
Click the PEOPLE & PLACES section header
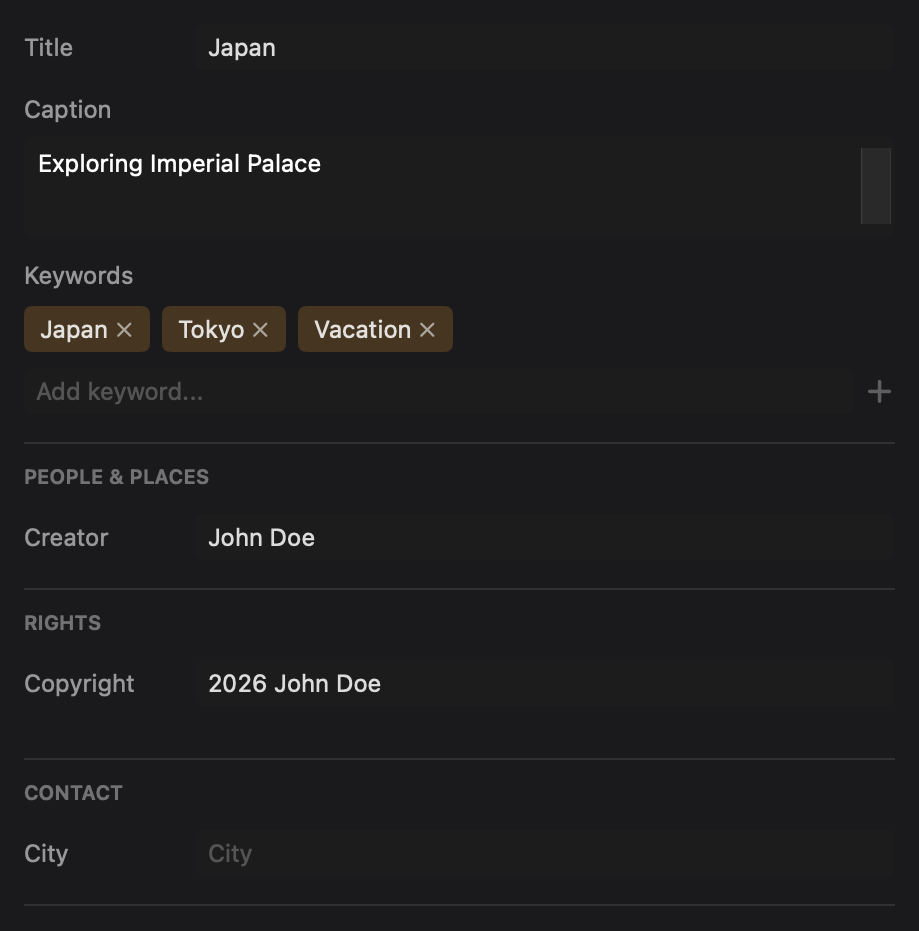click(116, 477)
